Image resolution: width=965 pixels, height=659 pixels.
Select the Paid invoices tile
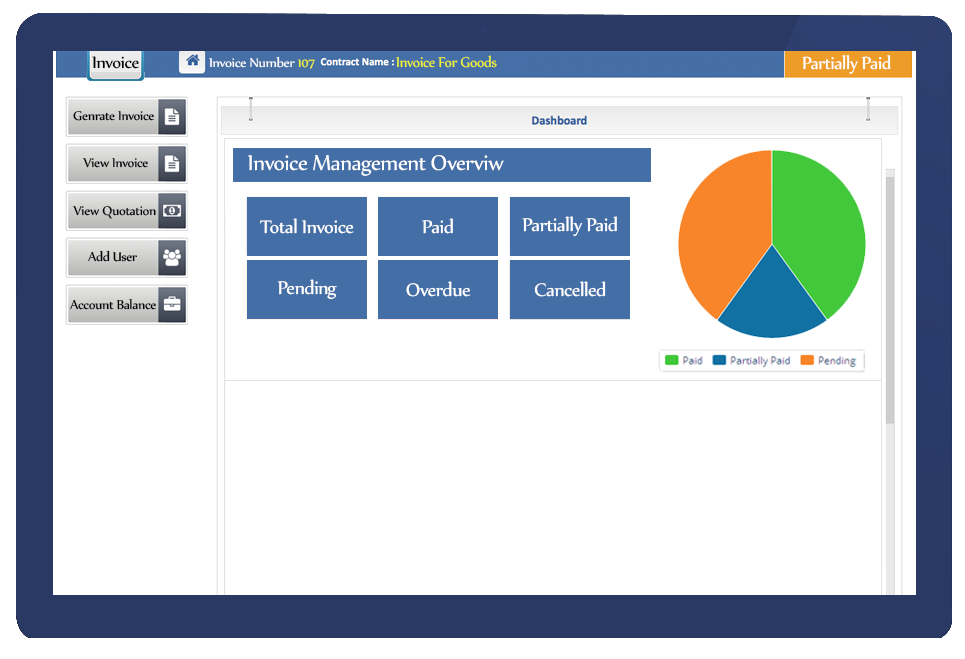[437, 227]
